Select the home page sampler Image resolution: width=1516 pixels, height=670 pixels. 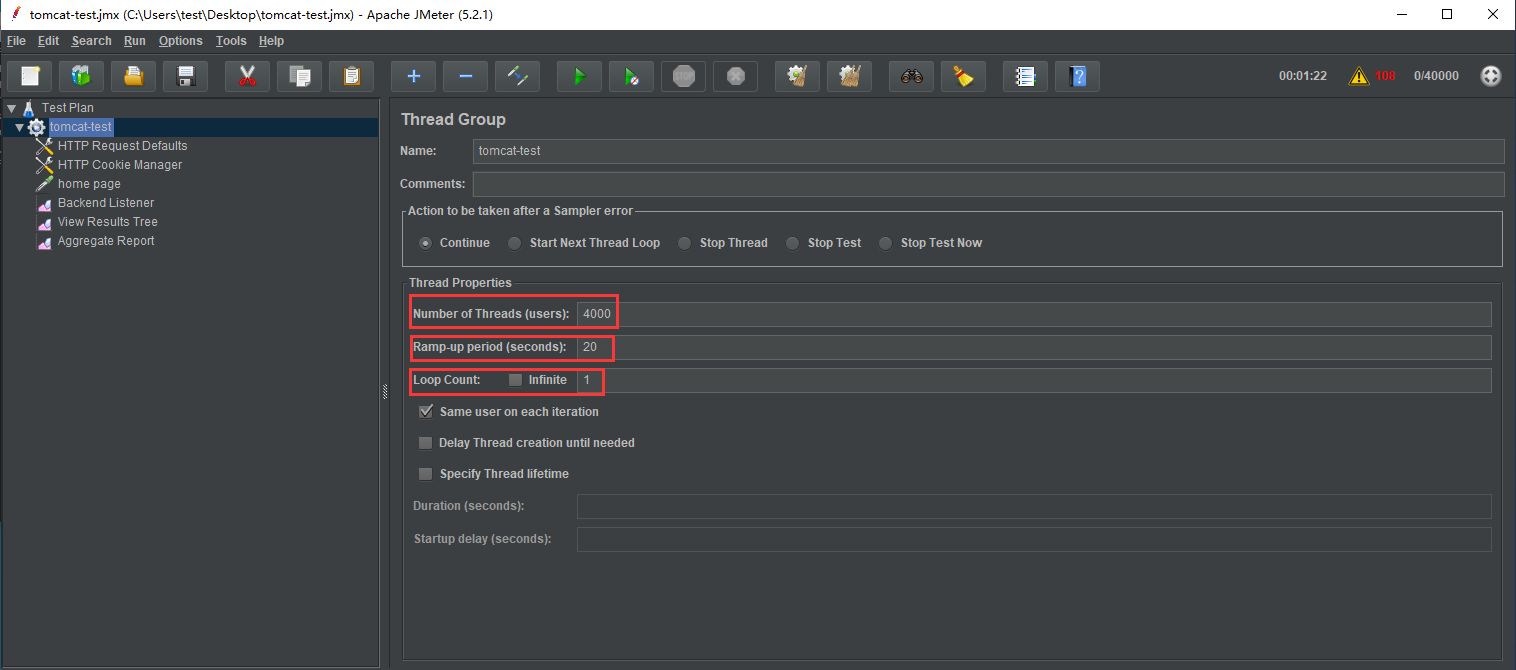point(89,184)
